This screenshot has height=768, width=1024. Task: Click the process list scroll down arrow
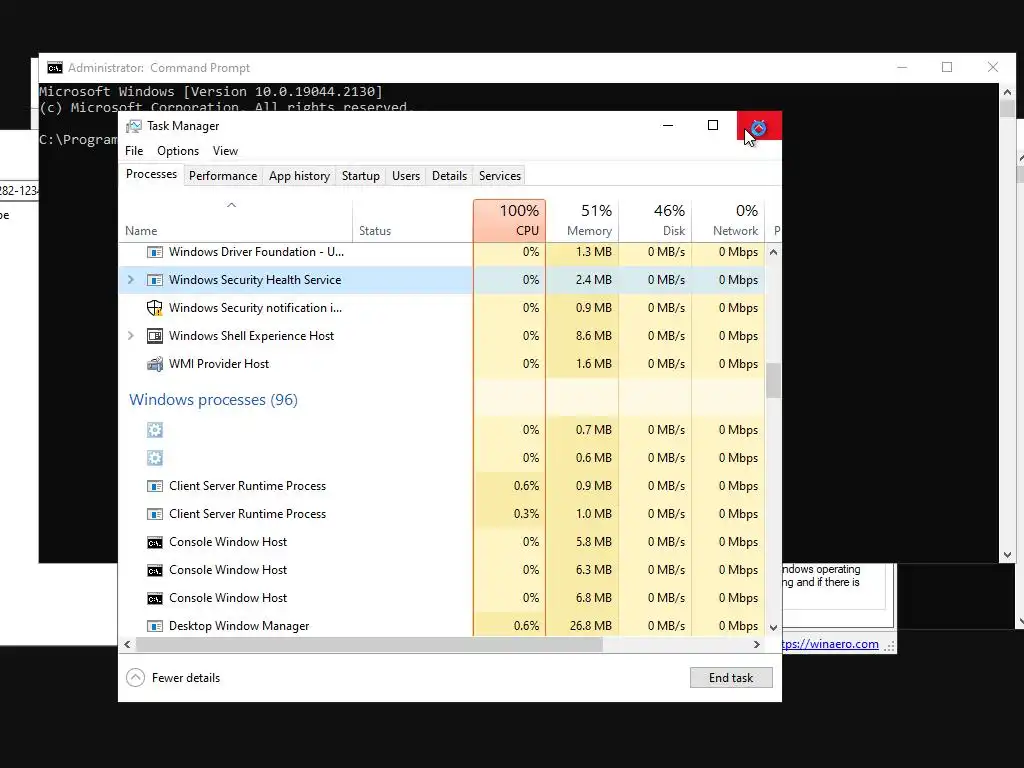(773, 628)
